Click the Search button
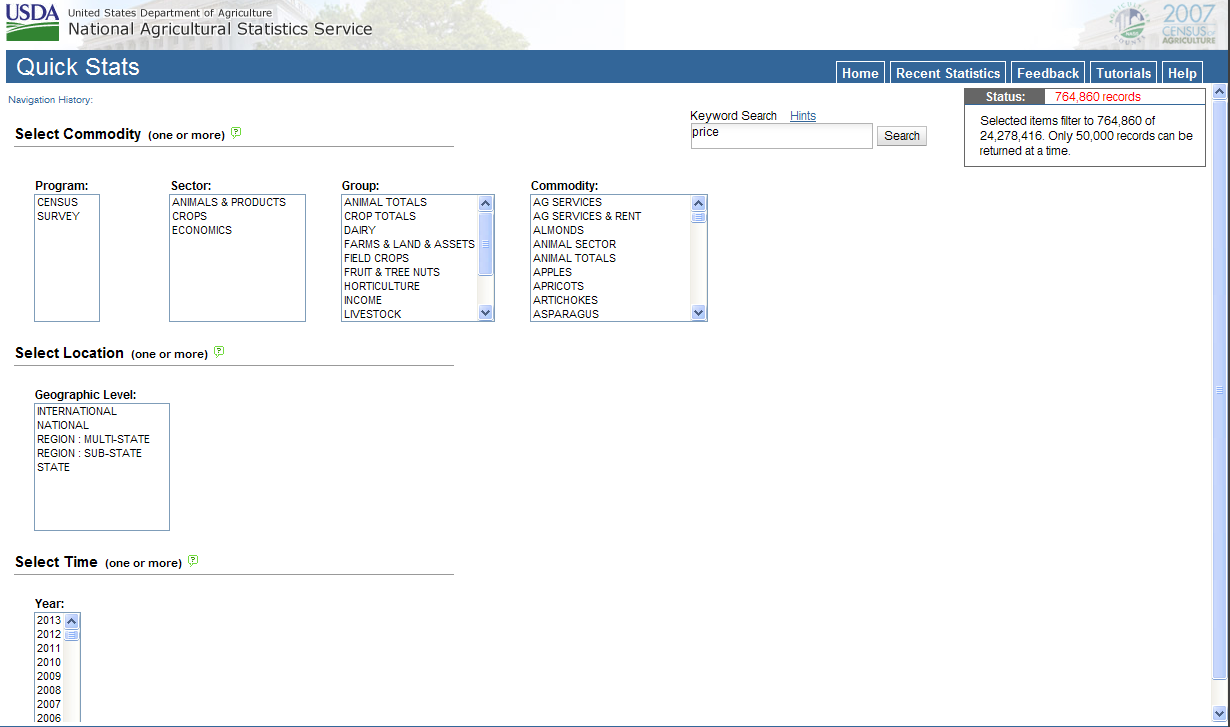 pyautogui.click(x=902, y=136)
